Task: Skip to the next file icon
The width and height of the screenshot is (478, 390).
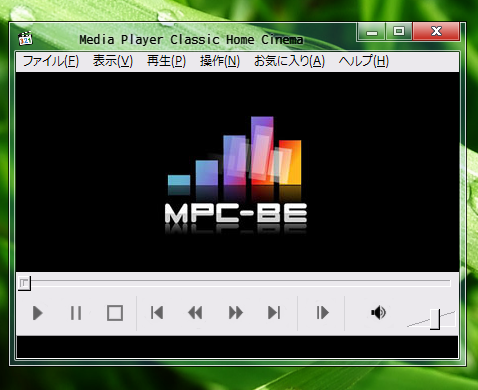Action: coord(274,313)
